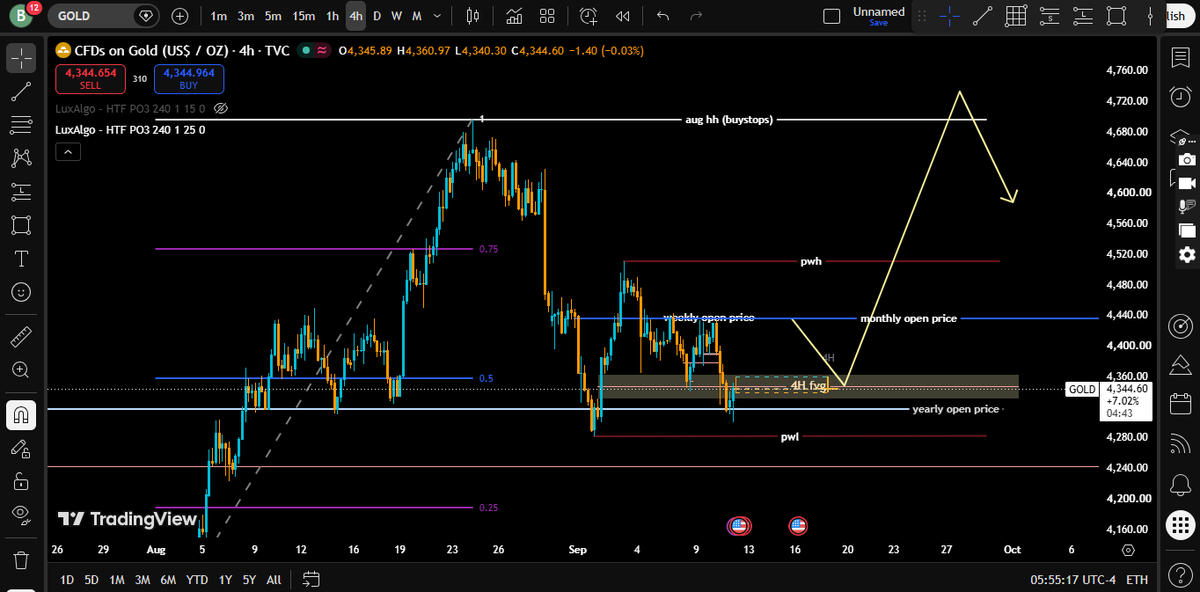Switch to the 1h timeframe

(x=333, y=16)
